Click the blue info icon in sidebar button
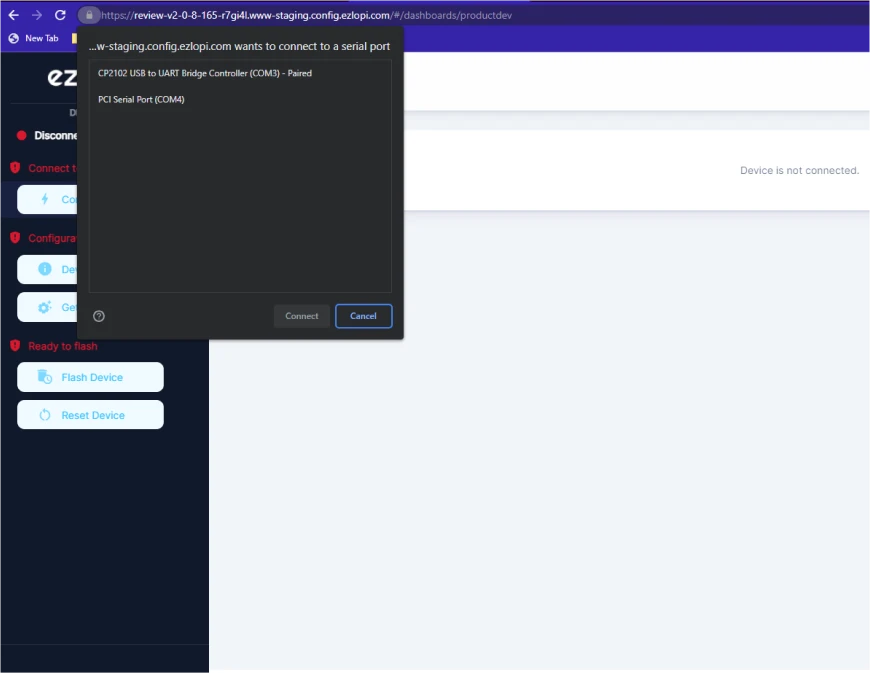870x673 pixels. coord(45,269)
